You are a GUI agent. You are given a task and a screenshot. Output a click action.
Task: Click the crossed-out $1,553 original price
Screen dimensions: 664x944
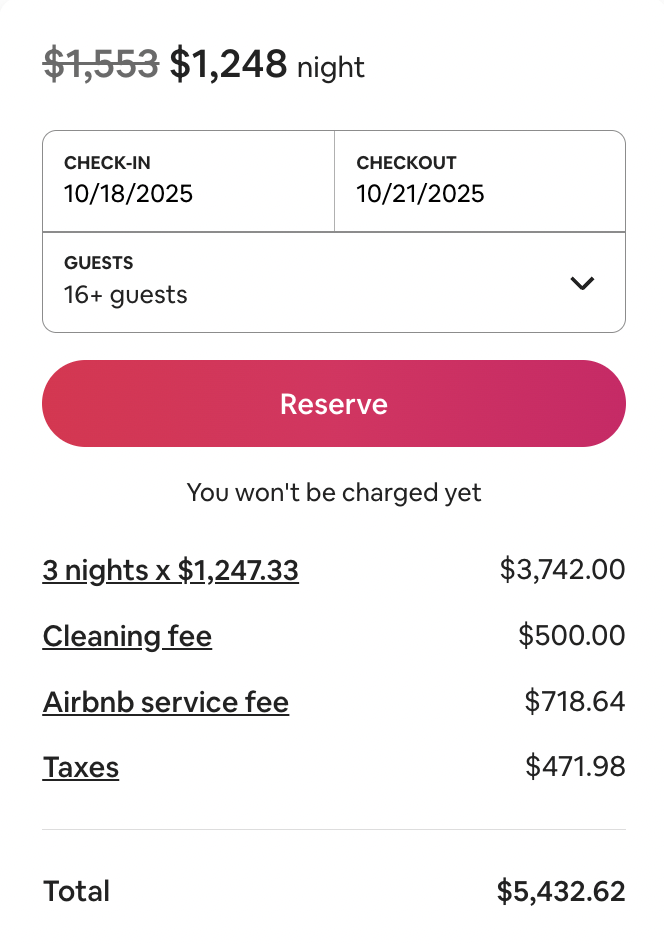click(100, 64)
